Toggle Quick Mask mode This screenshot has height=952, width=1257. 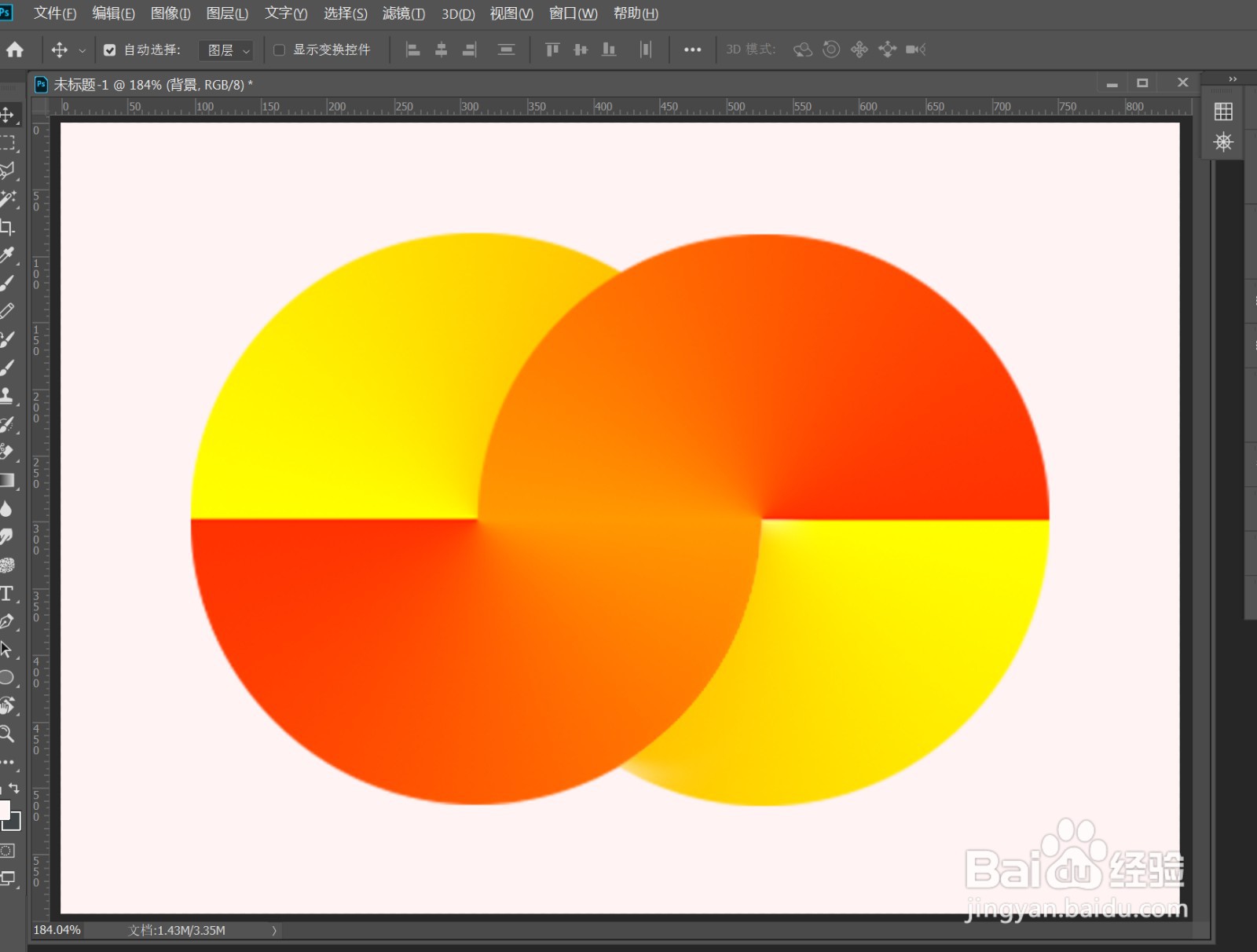pos(7,851)
